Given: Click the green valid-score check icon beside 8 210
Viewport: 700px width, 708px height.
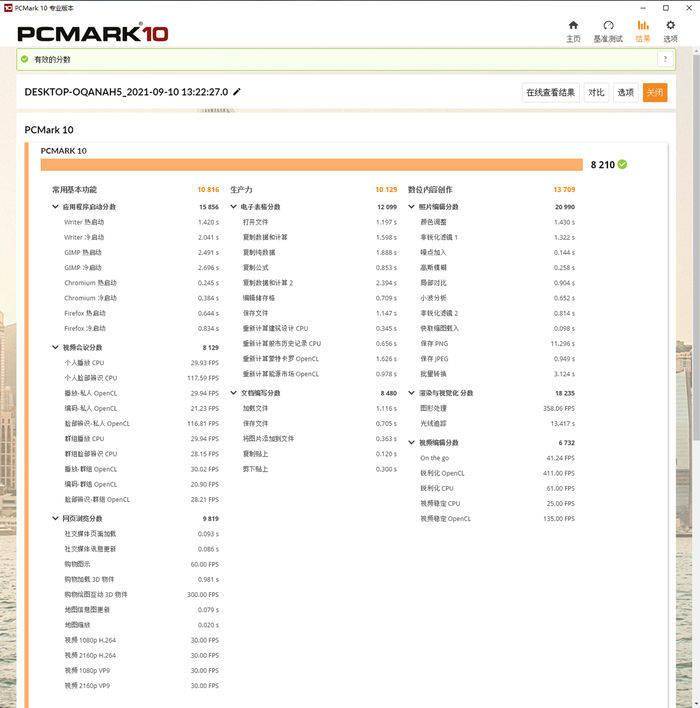Looking at the screenshot, I should pos(622,164).
